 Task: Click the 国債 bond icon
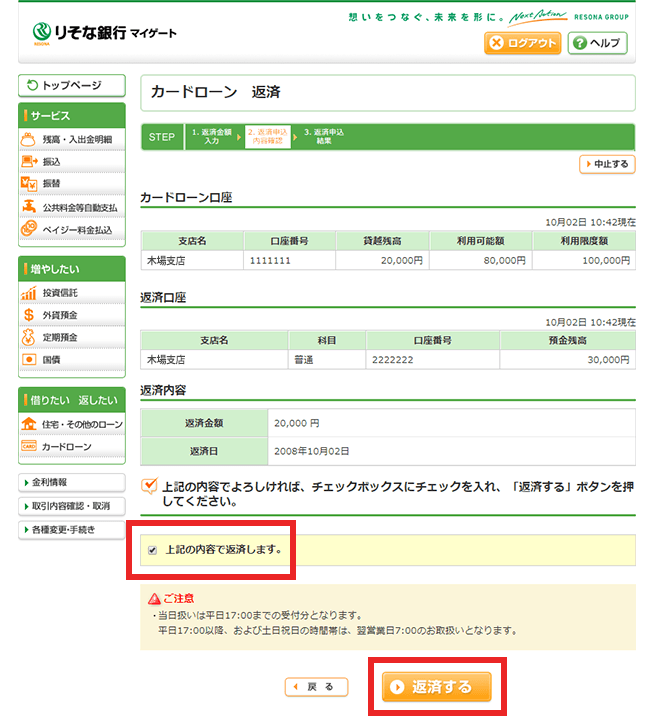pos(29,359)
